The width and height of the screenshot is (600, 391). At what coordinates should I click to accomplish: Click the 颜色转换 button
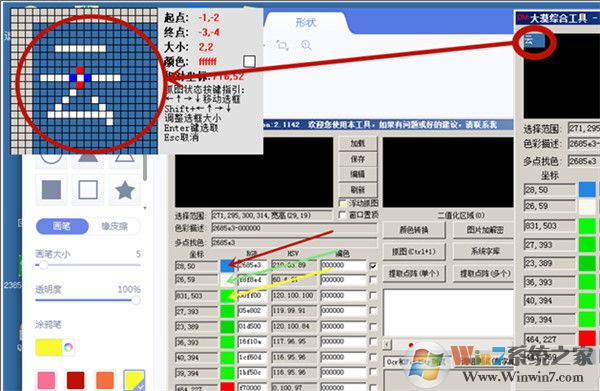414,230
